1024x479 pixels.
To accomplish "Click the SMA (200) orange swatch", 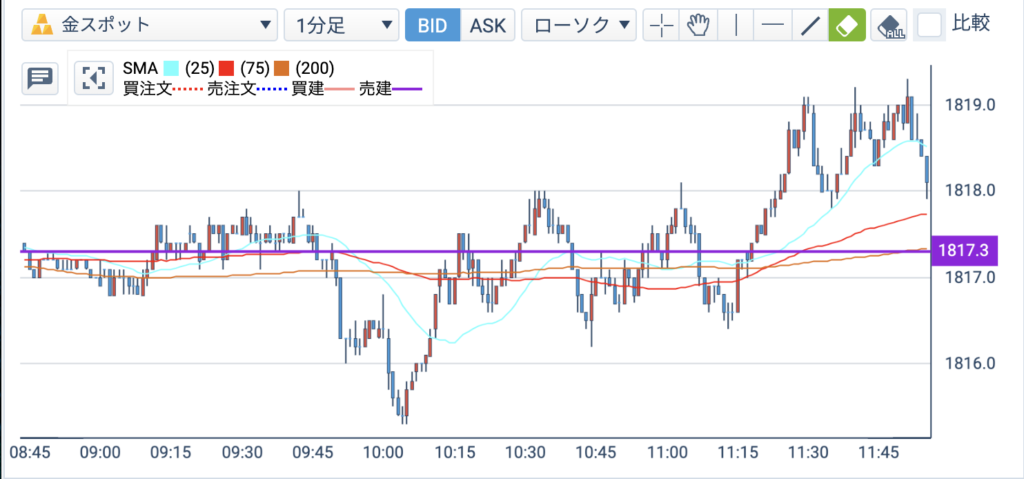I will tap(282, 68).
